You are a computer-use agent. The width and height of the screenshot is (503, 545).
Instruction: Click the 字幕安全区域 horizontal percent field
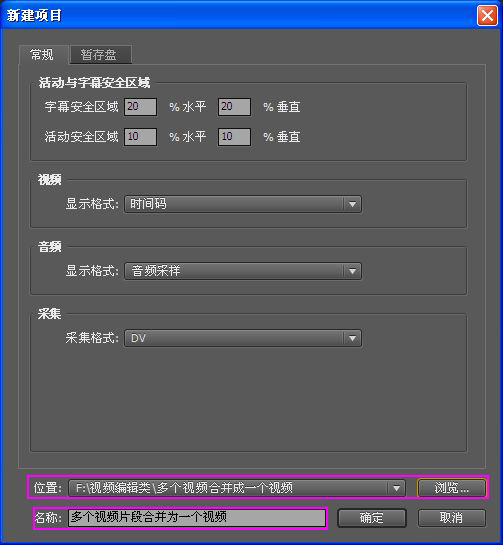point(140,107)
